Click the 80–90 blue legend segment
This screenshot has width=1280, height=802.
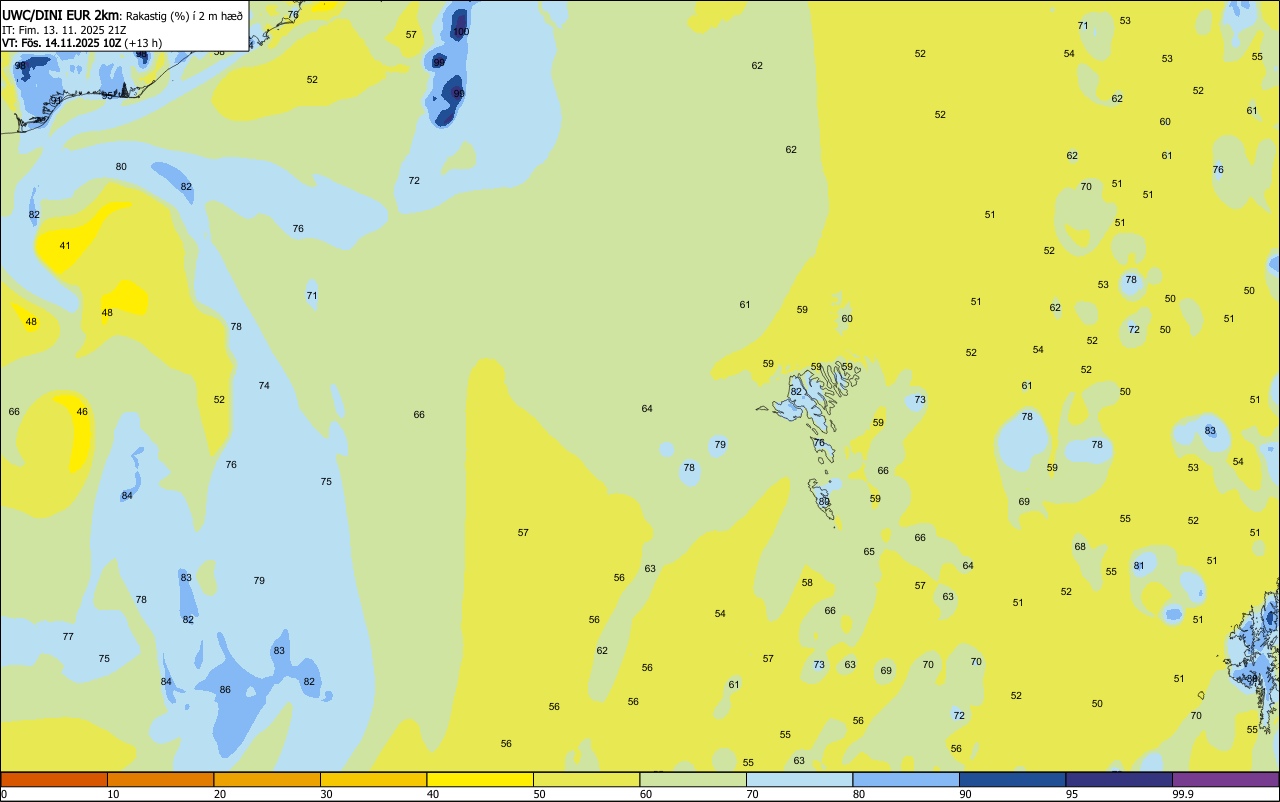[x=906, y=779]
